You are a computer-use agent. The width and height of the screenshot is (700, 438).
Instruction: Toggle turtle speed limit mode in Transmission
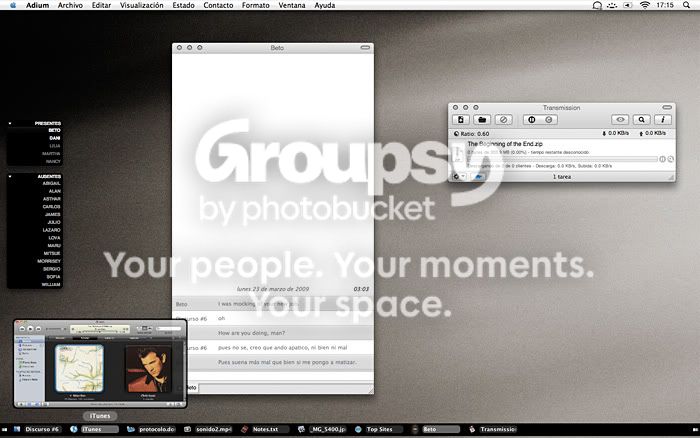pos(479,177)
